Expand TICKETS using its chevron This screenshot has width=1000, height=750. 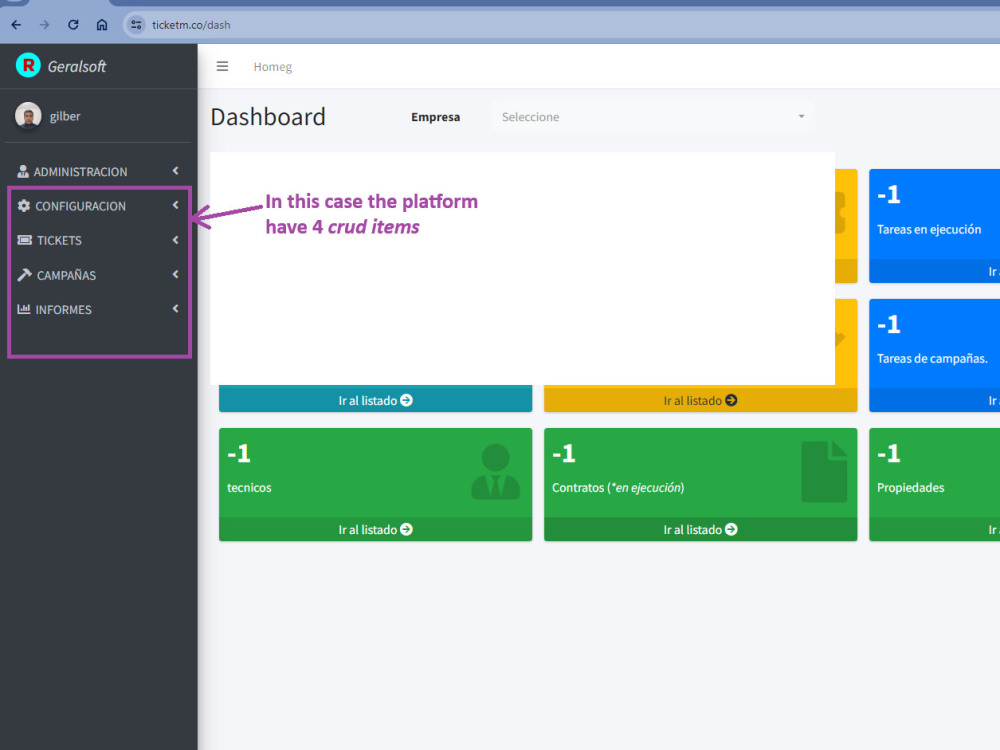coord(175,240)
